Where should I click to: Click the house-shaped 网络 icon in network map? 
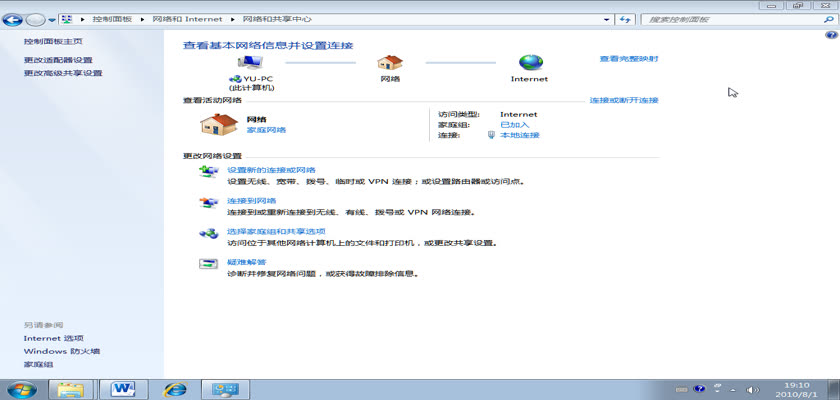(389, 63)
